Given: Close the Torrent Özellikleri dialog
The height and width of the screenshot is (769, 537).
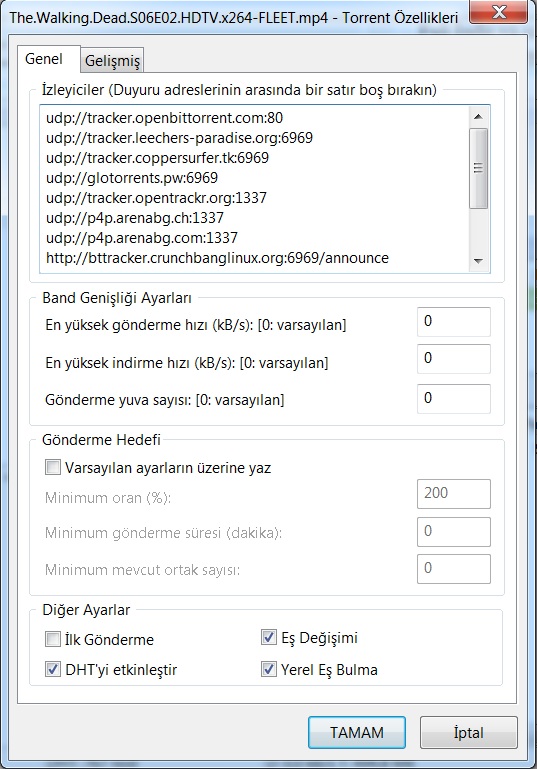Looking at the screenshot, I should click(x=499, y=13).
